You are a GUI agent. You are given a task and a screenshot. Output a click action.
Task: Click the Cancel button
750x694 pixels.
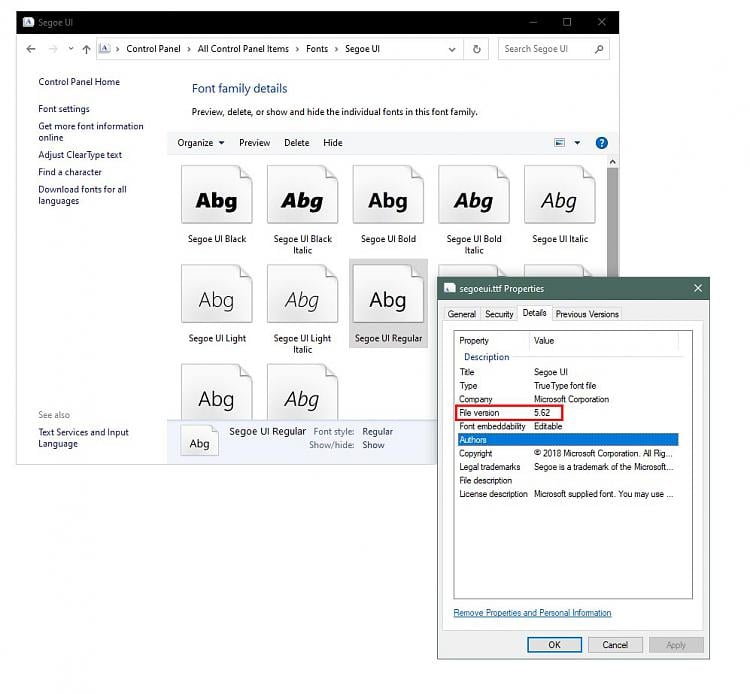pos(615,645)
